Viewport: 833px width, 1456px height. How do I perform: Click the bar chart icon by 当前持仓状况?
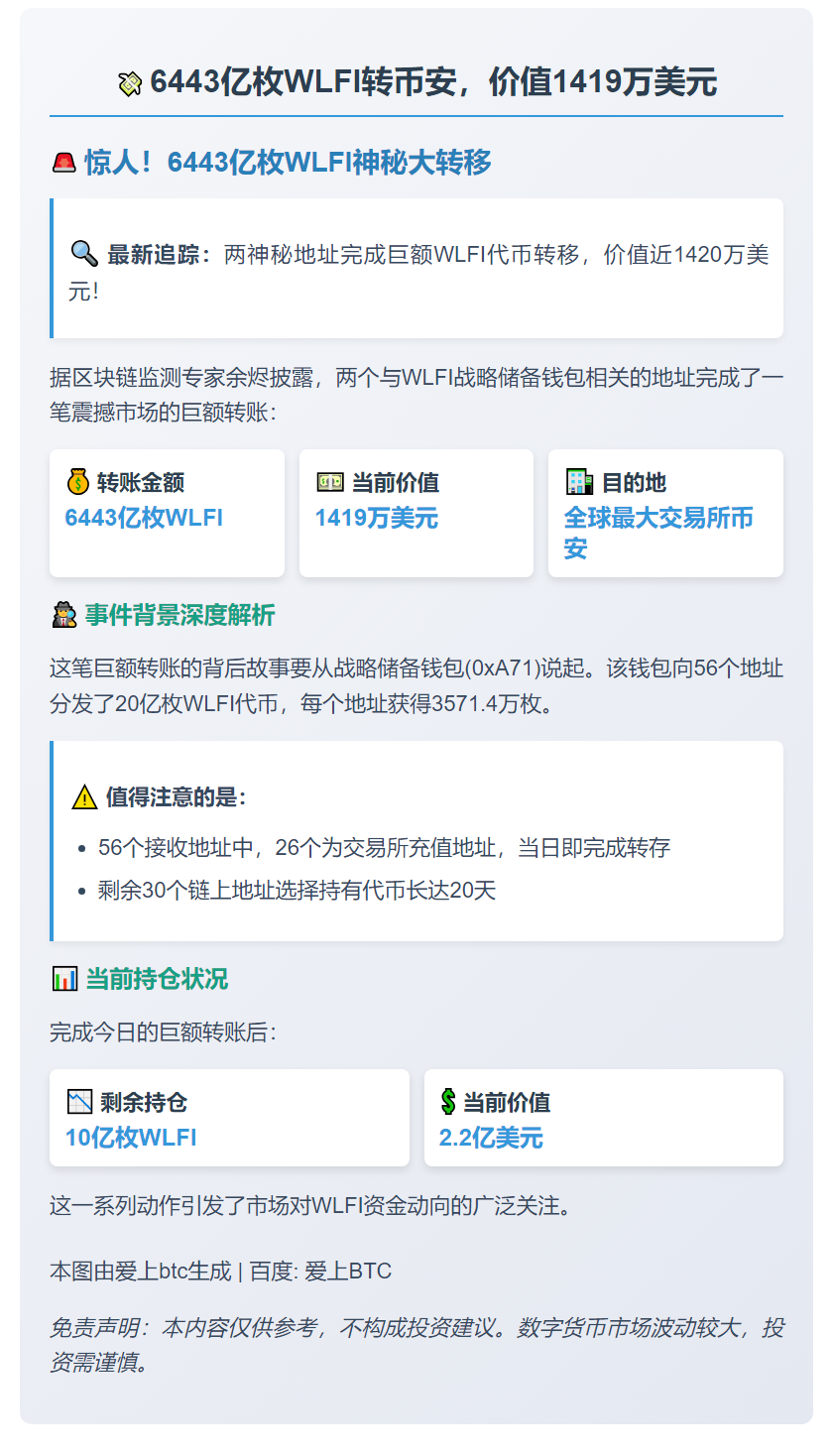(x=63, y=979)
